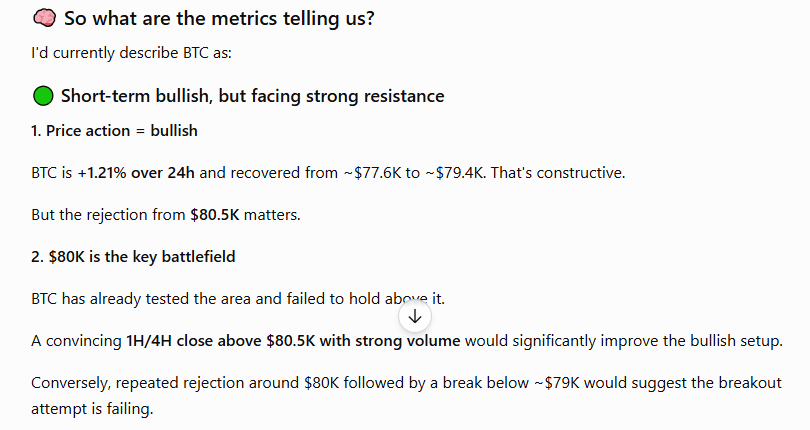Click the bold '+1.21% over 24h' text
810x430 pixels.
pyautogui.click(x=136, y=173)
